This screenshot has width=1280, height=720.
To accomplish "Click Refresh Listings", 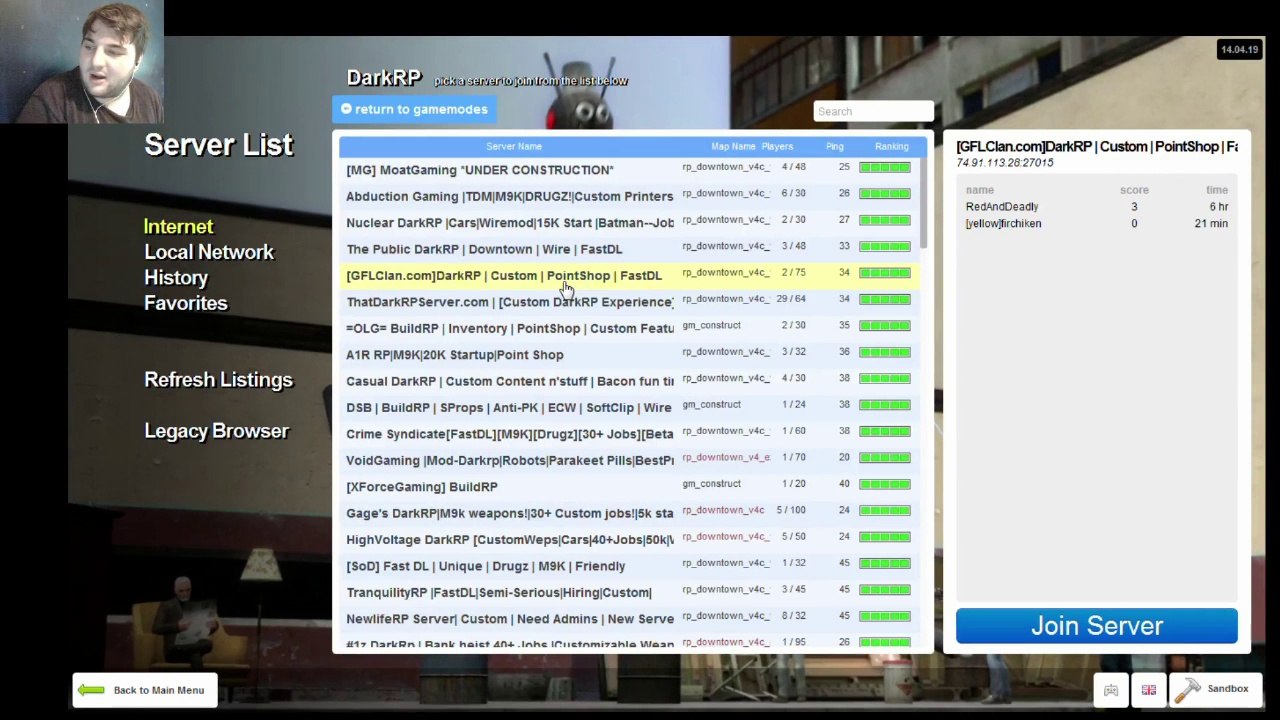I will (x=218, y=380).
